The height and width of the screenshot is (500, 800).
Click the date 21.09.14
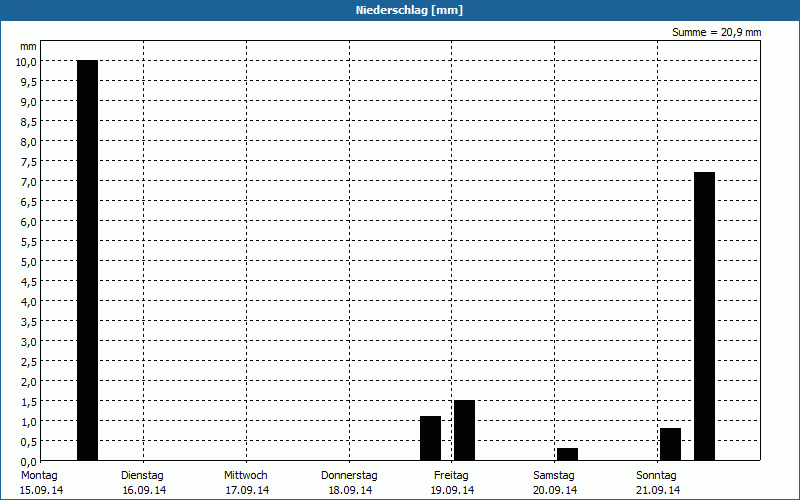[x=658, y=490]
